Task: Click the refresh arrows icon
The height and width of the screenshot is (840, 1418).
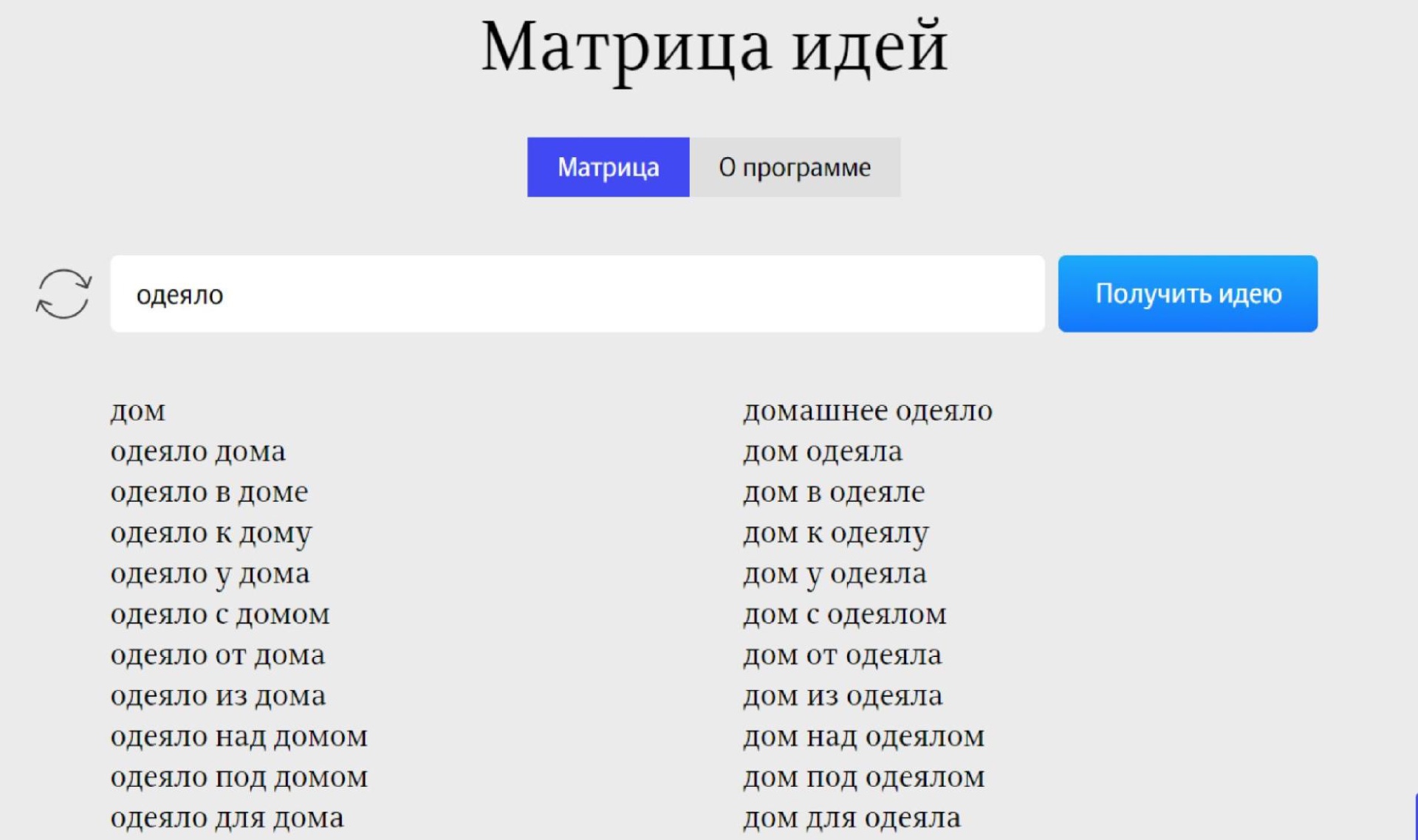Action: [64, 294]
